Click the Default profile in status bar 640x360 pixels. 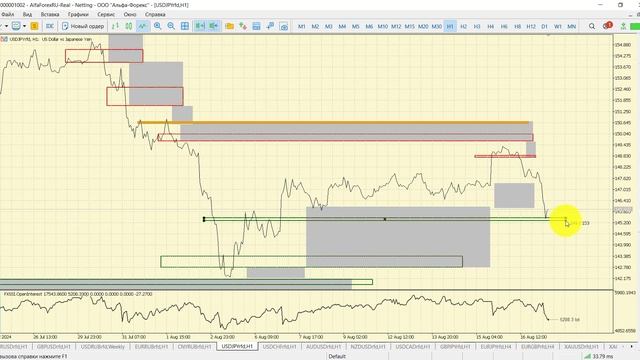click(337, 356)
